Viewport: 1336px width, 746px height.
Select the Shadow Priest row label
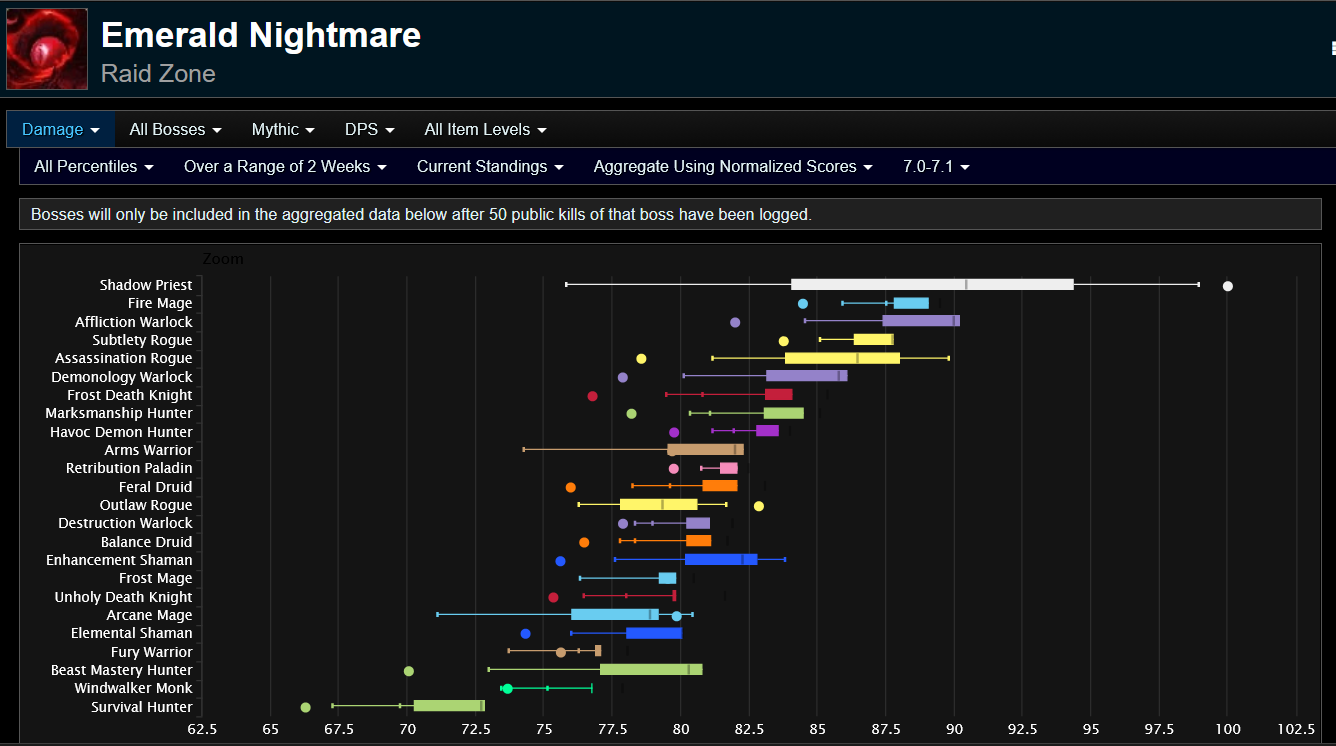point(146,285)
